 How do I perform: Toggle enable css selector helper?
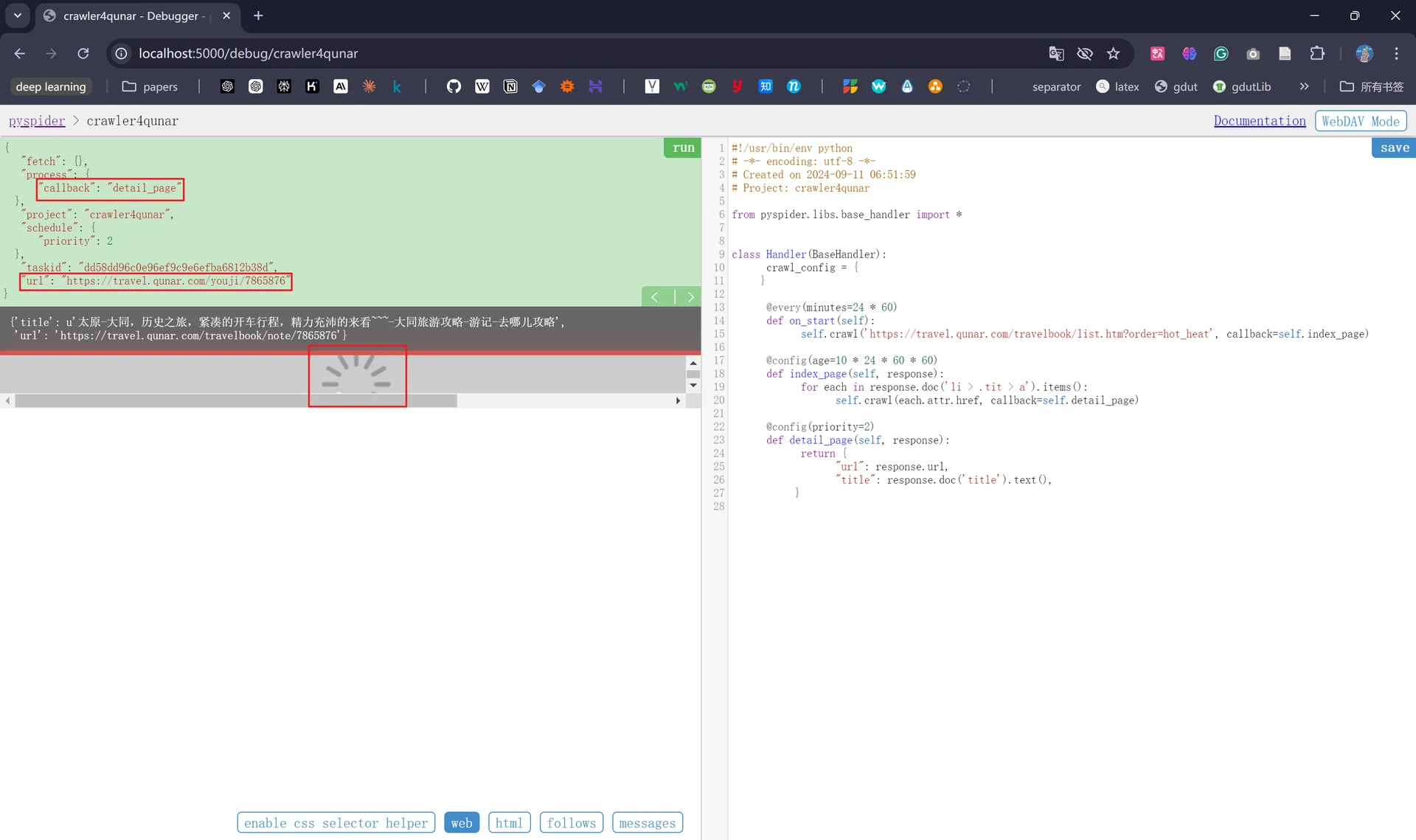click(x=336, y=822)
